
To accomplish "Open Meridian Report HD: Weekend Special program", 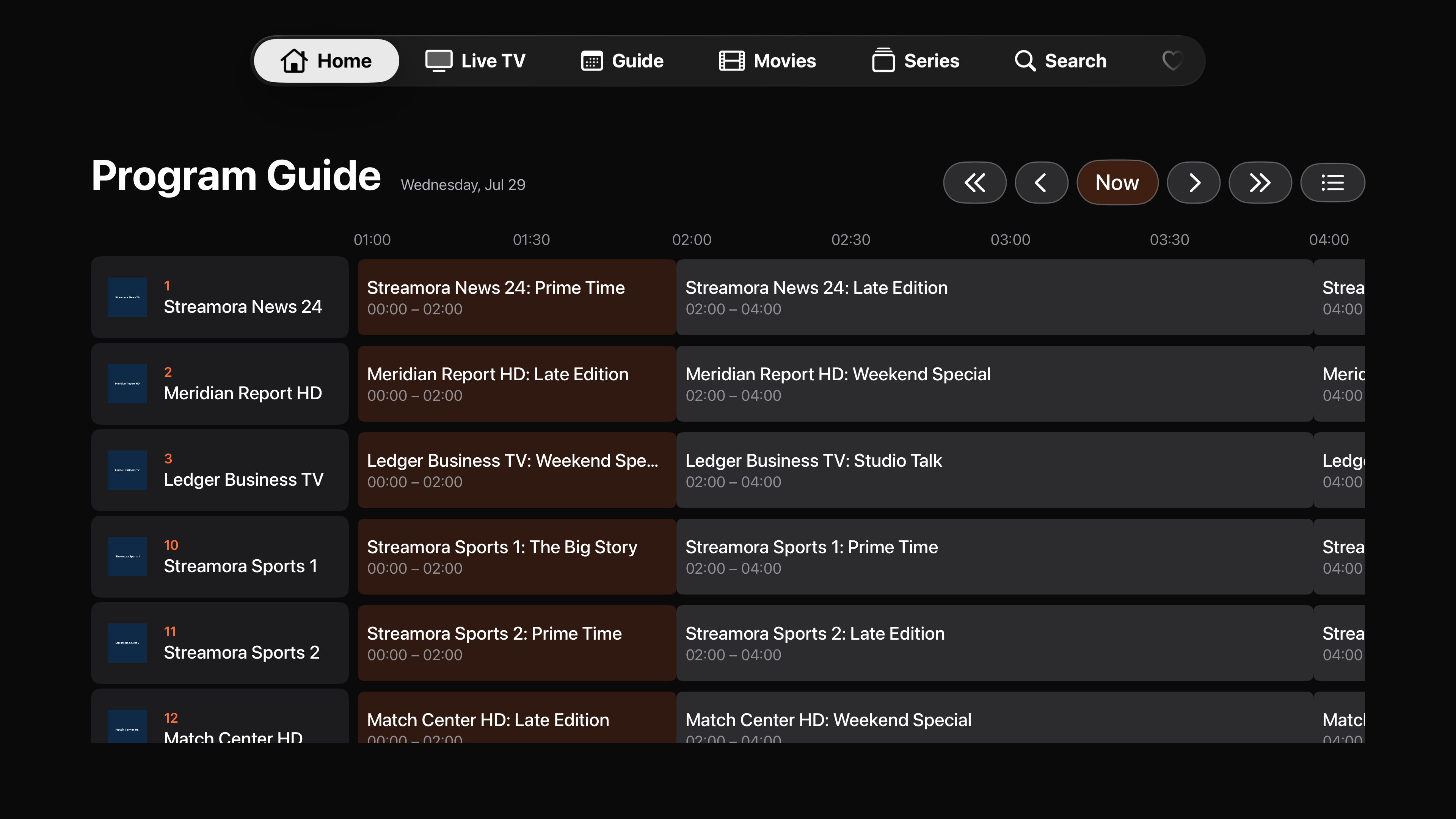I will pos(994,384).
